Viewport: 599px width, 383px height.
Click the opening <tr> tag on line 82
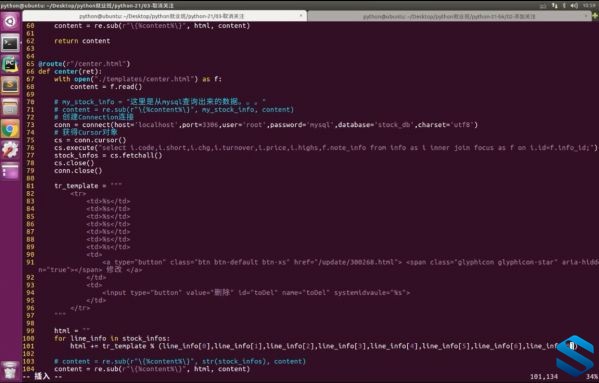tap(78, 194)
